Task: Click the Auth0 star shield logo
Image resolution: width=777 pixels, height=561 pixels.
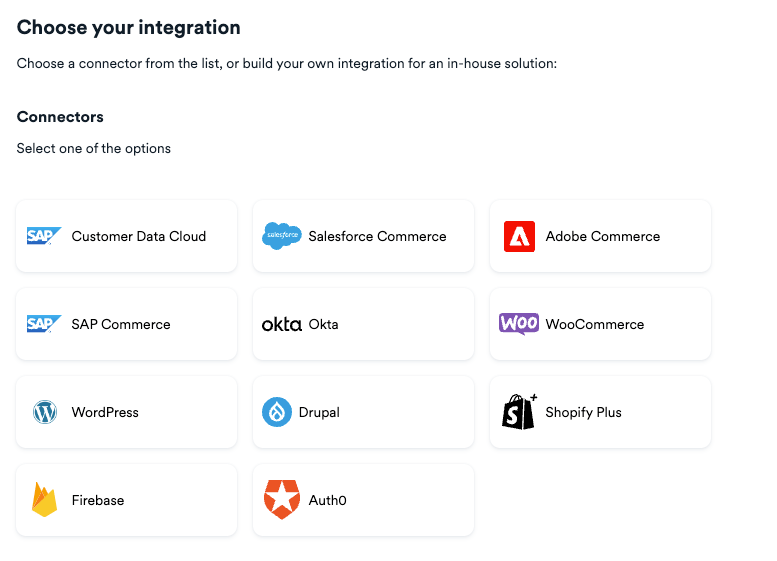Action: (281, 500)
